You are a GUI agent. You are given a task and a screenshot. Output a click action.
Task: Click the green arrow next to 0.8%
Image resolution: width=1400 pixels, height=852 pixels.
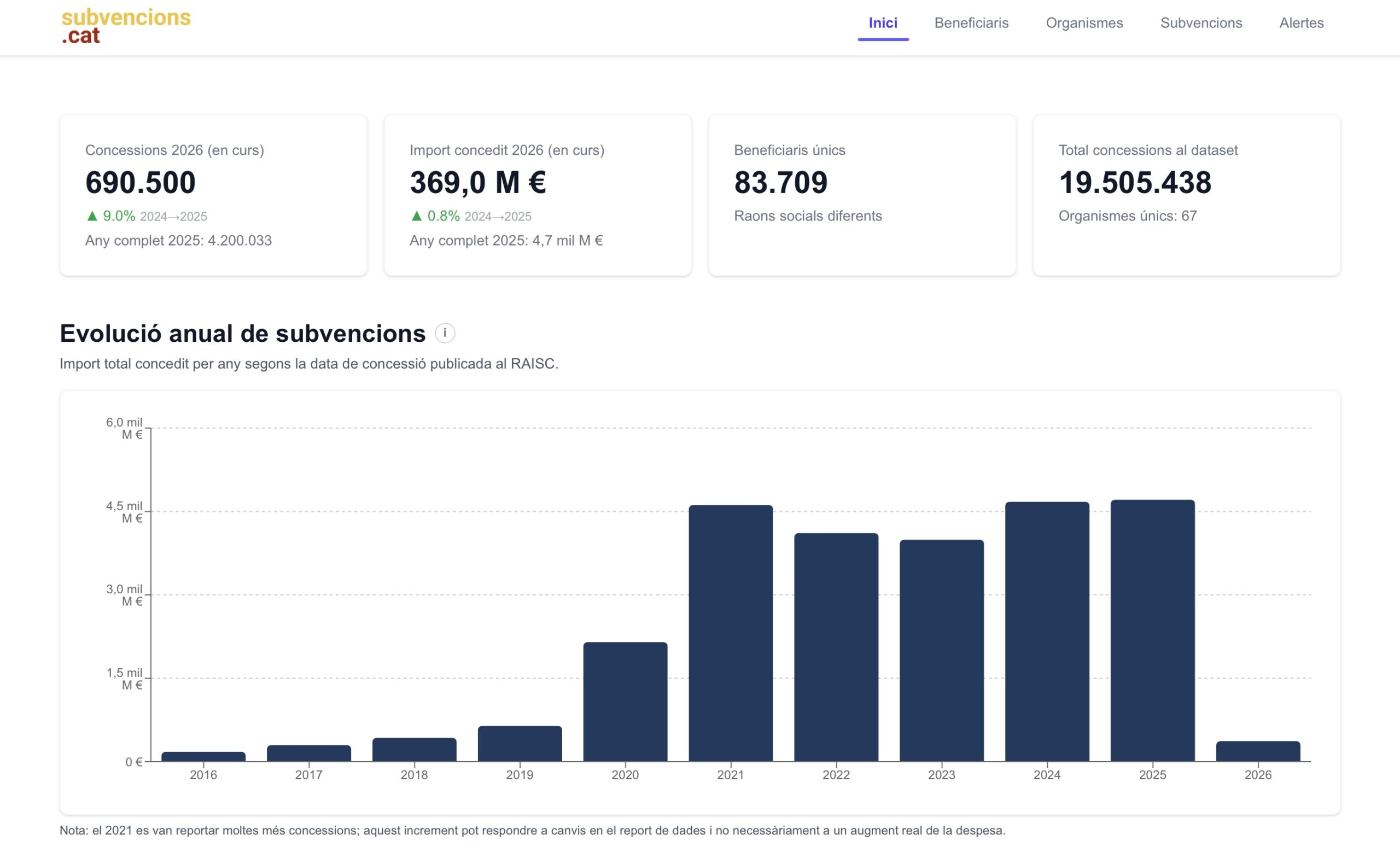point(417,216)
